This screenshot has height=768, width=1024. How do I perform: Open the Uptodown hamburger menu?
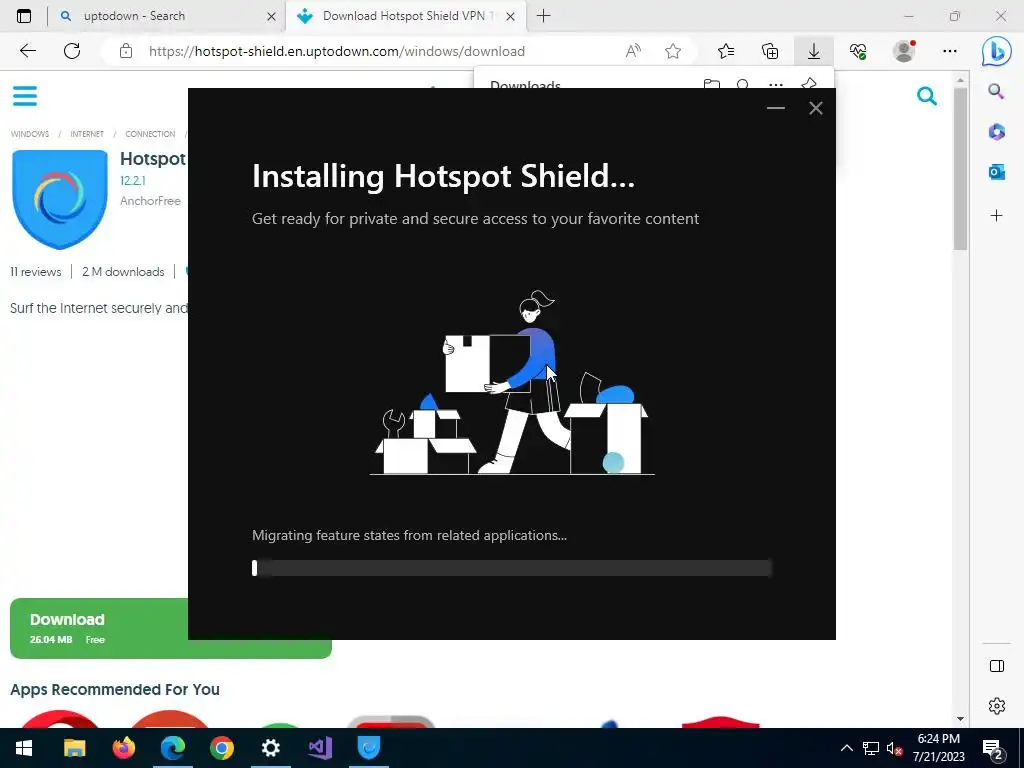25,96
